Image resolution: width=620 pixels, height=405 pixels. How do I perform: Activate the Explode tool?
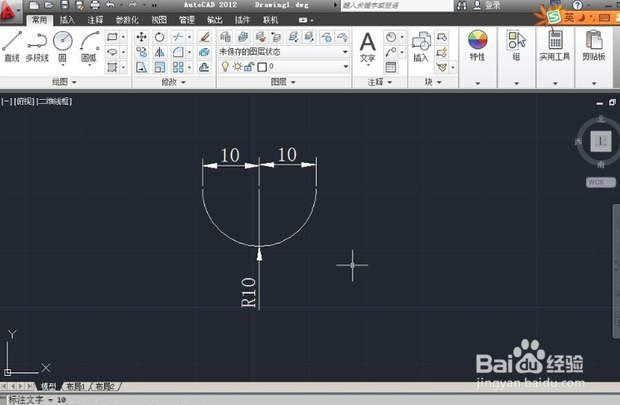[x=204, y=52]
